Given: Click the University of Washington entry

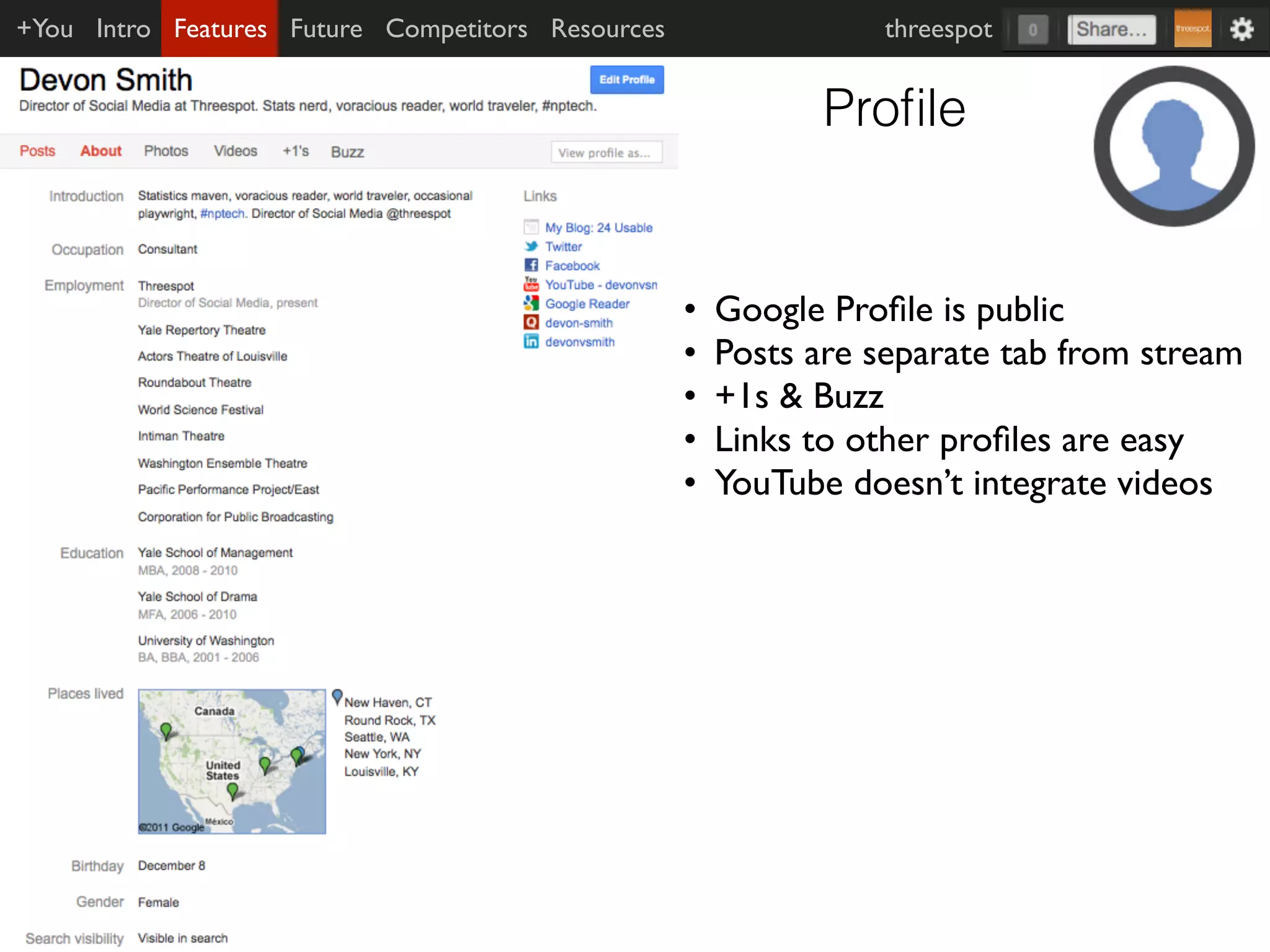Looking at the screenshot, I should point(206,641).
